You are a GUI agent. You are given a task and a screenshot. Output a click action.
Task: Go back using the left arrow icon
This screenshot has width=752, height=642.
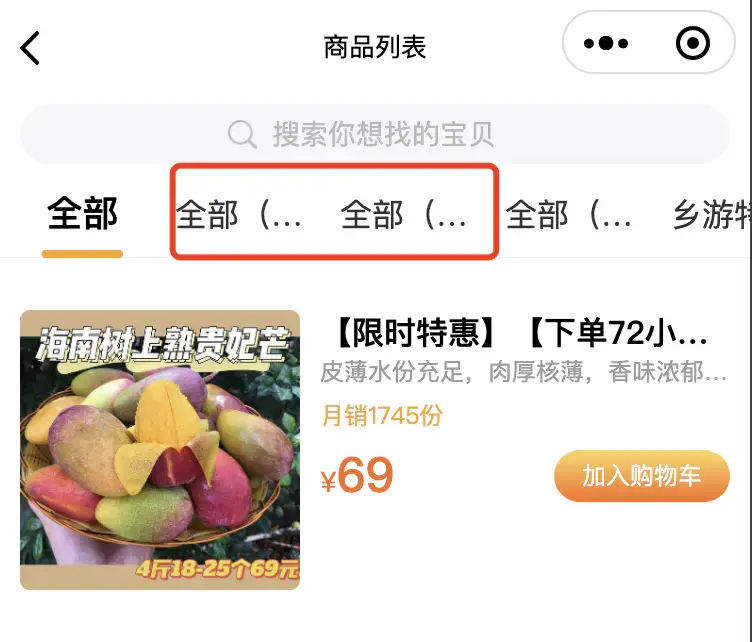click(x=30, y=48)
